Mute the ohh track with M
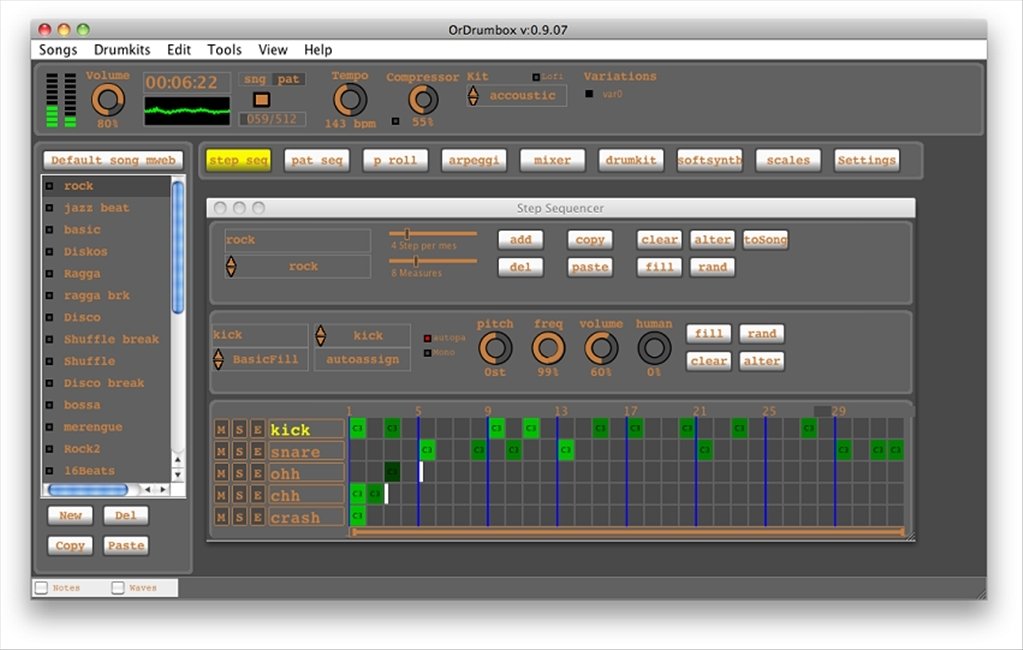 coord(221,473)
